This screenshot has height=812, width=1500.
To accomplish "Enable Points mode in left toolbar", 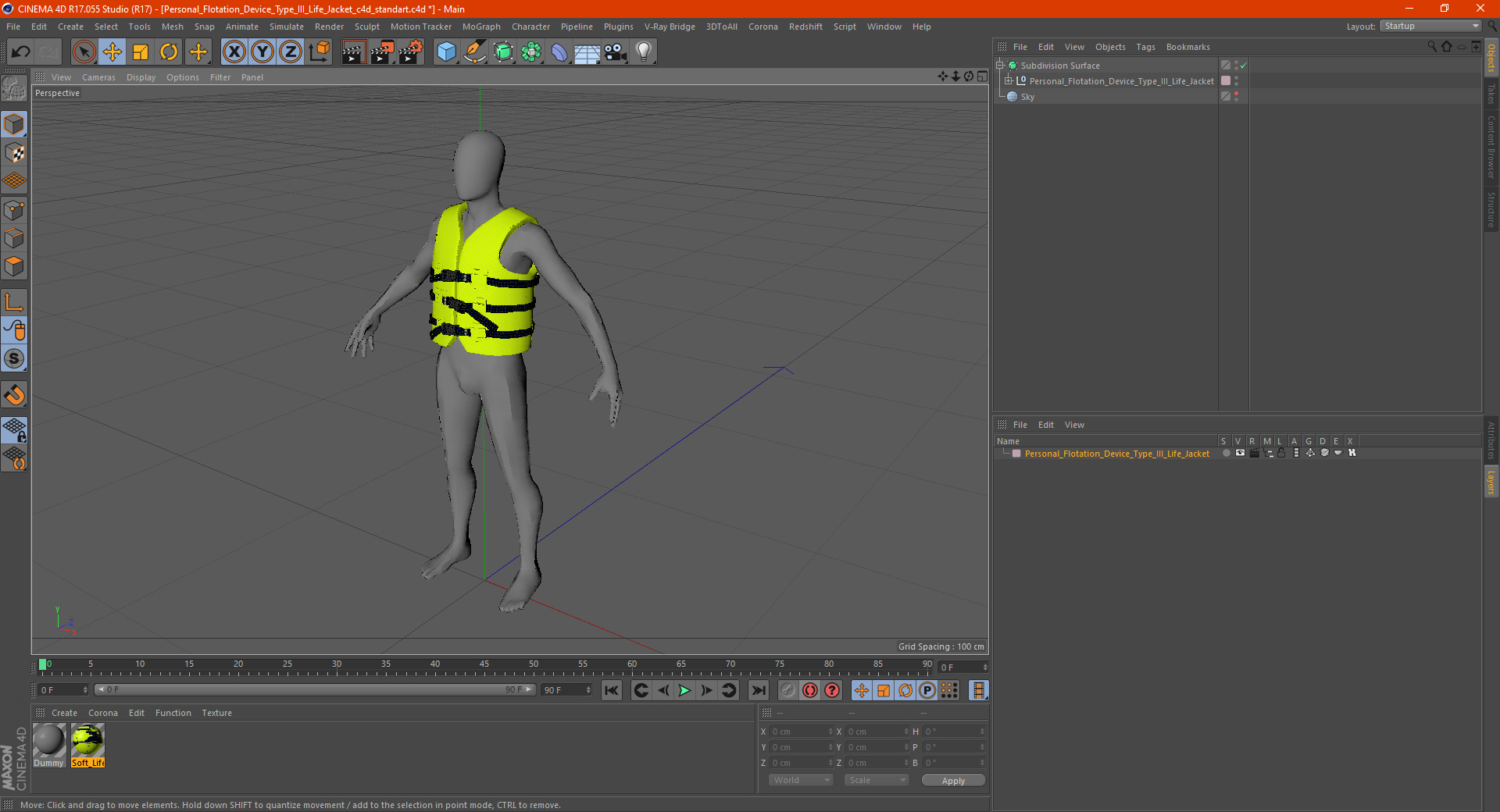I will pyautogui.click(x=14, y=210).
